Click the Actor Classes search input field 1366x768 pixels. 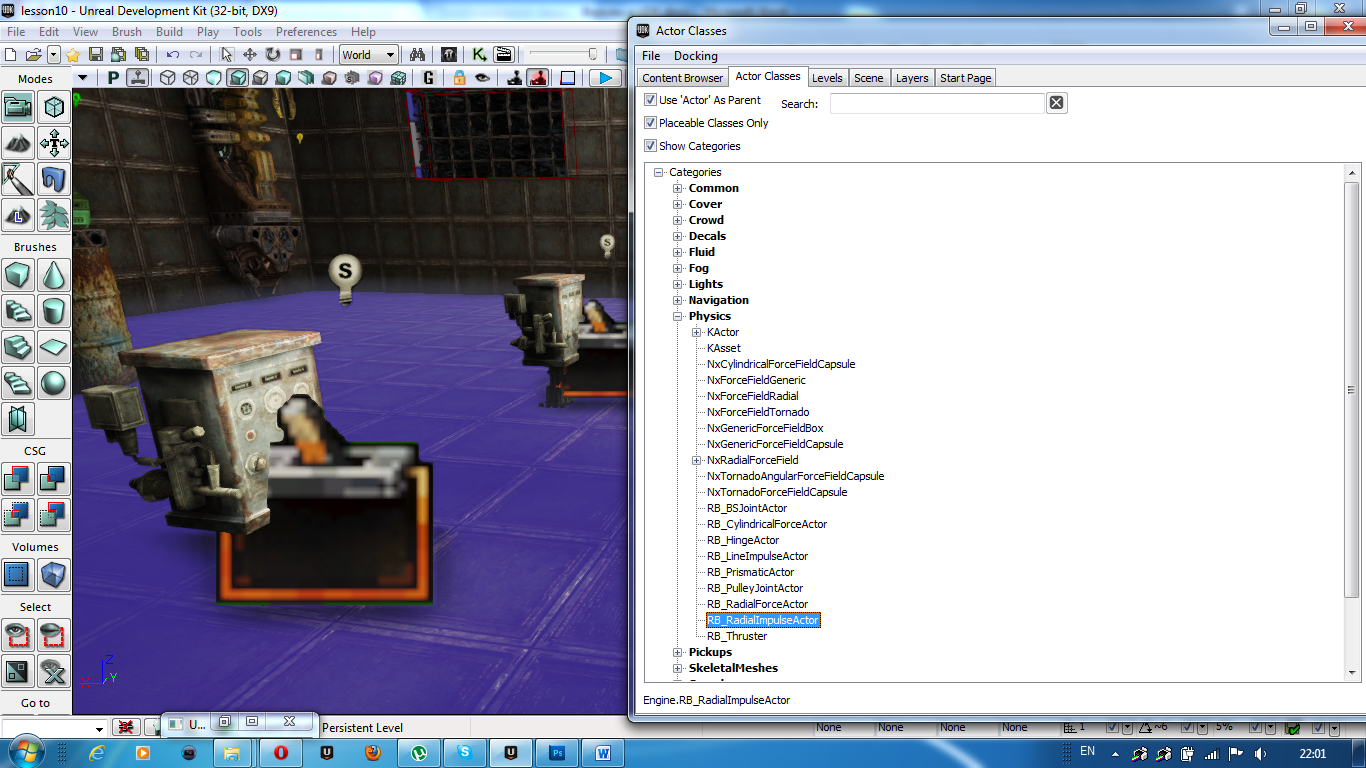(937, 103)
